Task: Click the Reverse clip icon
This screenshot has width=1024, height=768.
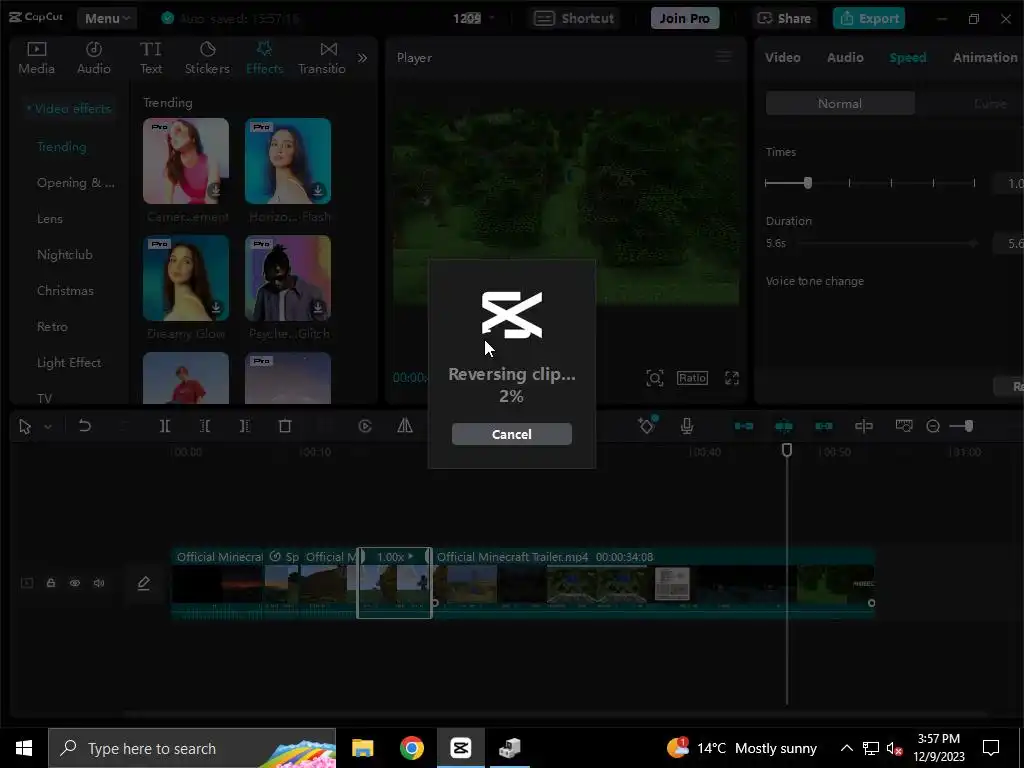Action: click(x=365, y=426)
